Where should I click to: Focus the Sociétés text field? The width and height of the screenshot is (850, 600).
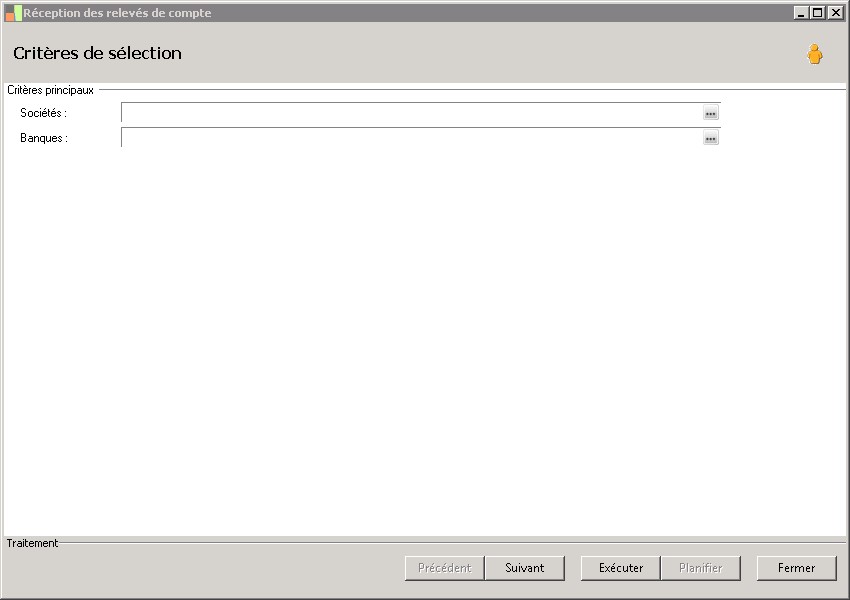[x=412, y=113]
